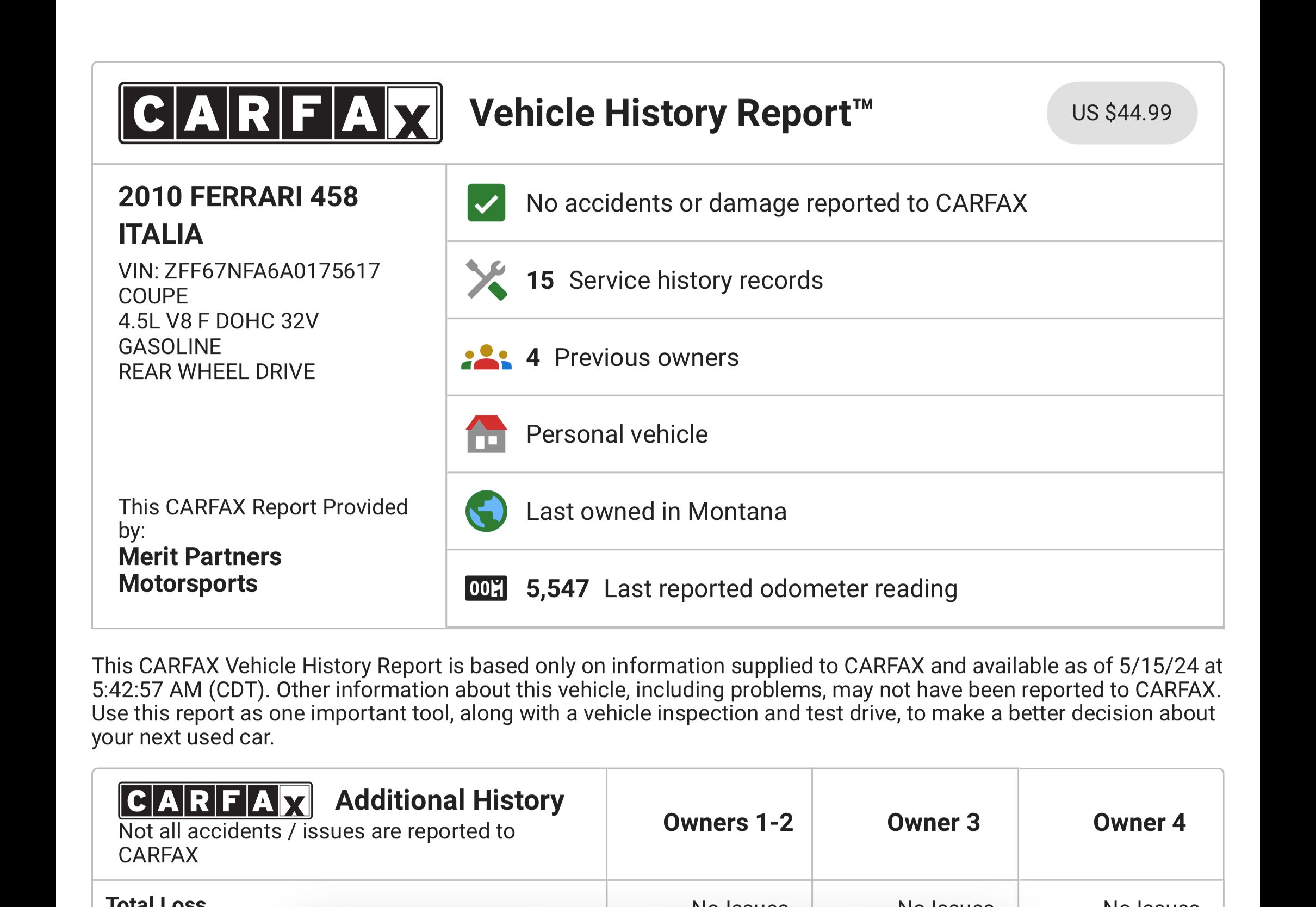Open the No accidents or damage reported row
The height and width of the screenshot is (907, 1316).
coord(835,203)
